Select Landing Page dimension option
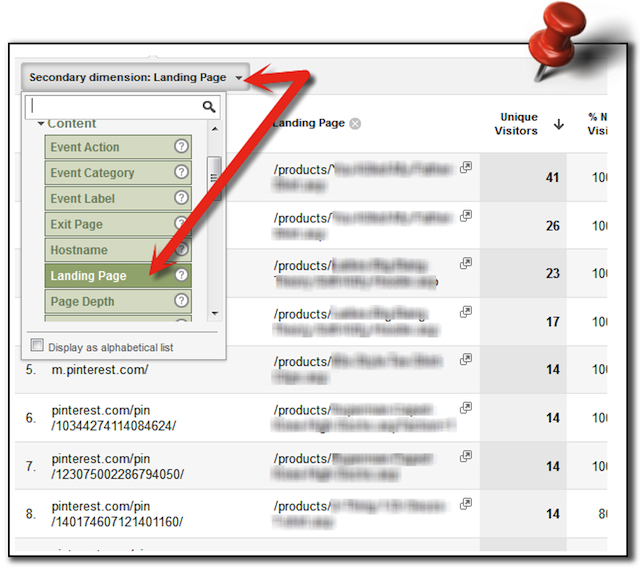The height and width of the screenshot is (571, 640). pyautogui.click(x=88, y=276)
